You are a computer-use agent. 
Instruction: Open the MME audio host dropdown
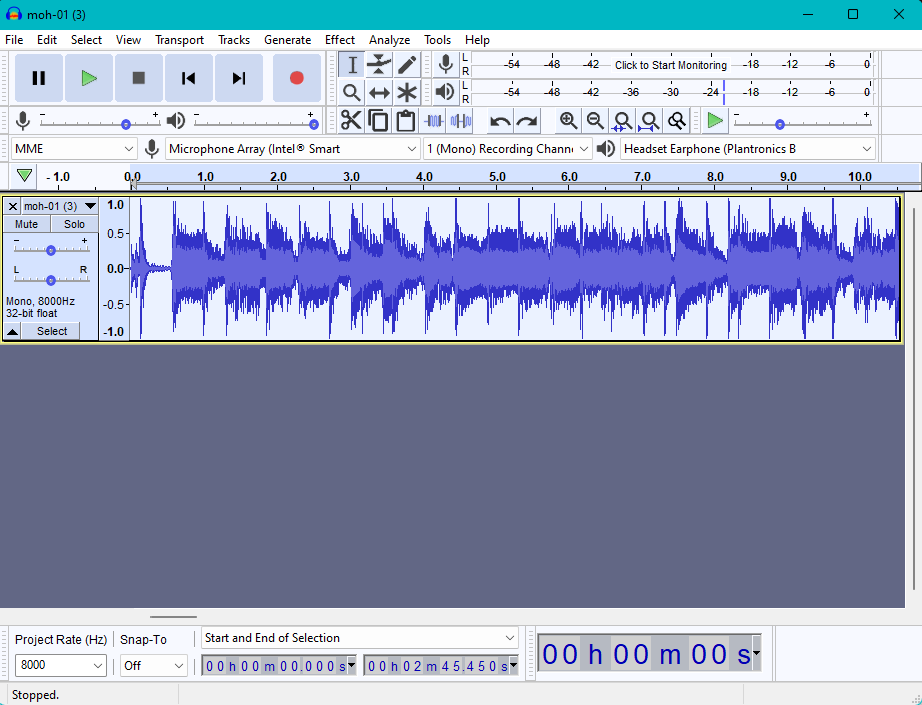tap(74, 149)
